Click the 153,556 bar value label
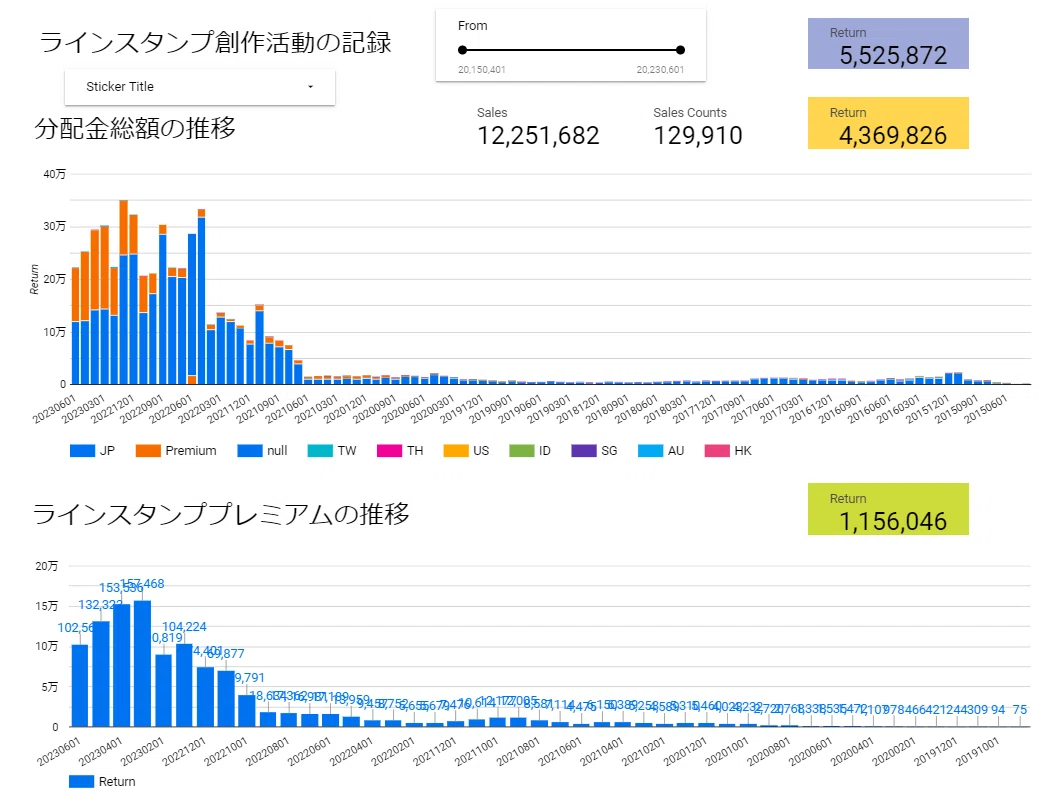Viewport: 1040px width, 794px height. [x=121, y=588]
